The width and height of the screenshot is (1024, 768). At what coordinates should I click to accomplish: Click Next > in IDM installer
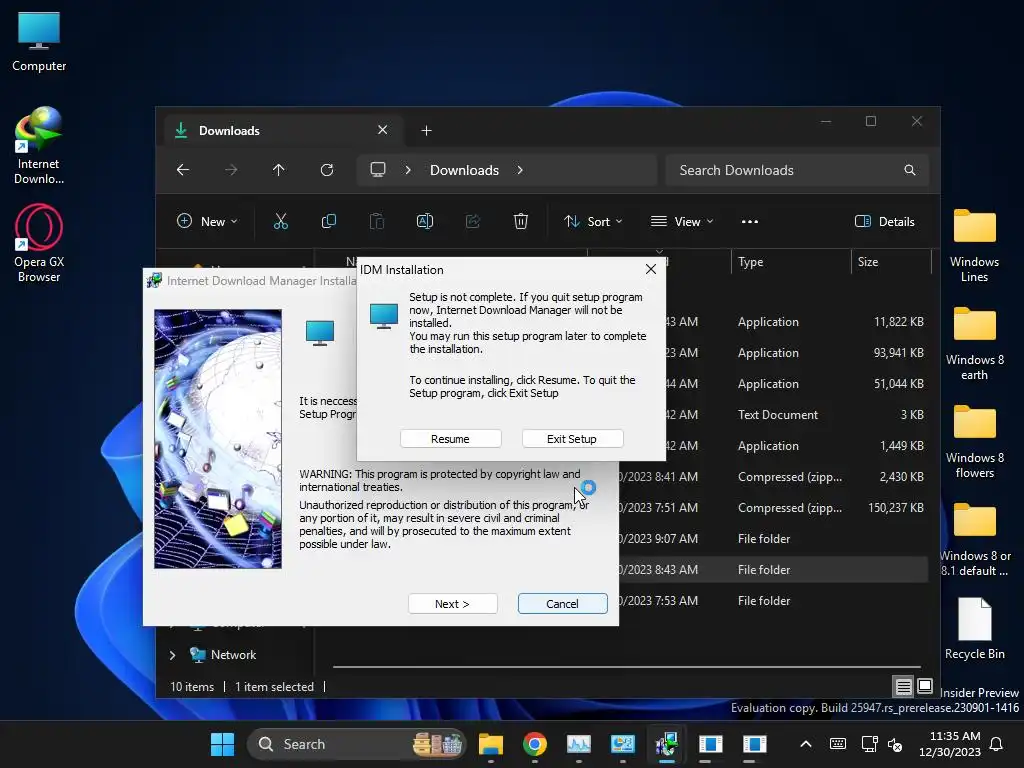coord(453,603)
